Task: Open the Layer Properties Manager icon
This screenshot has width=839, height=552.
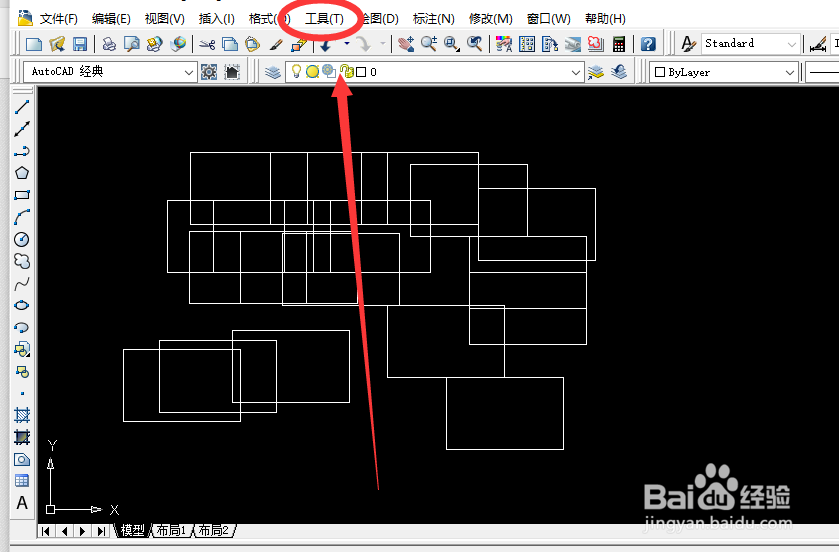Action: tap(273, 72)
